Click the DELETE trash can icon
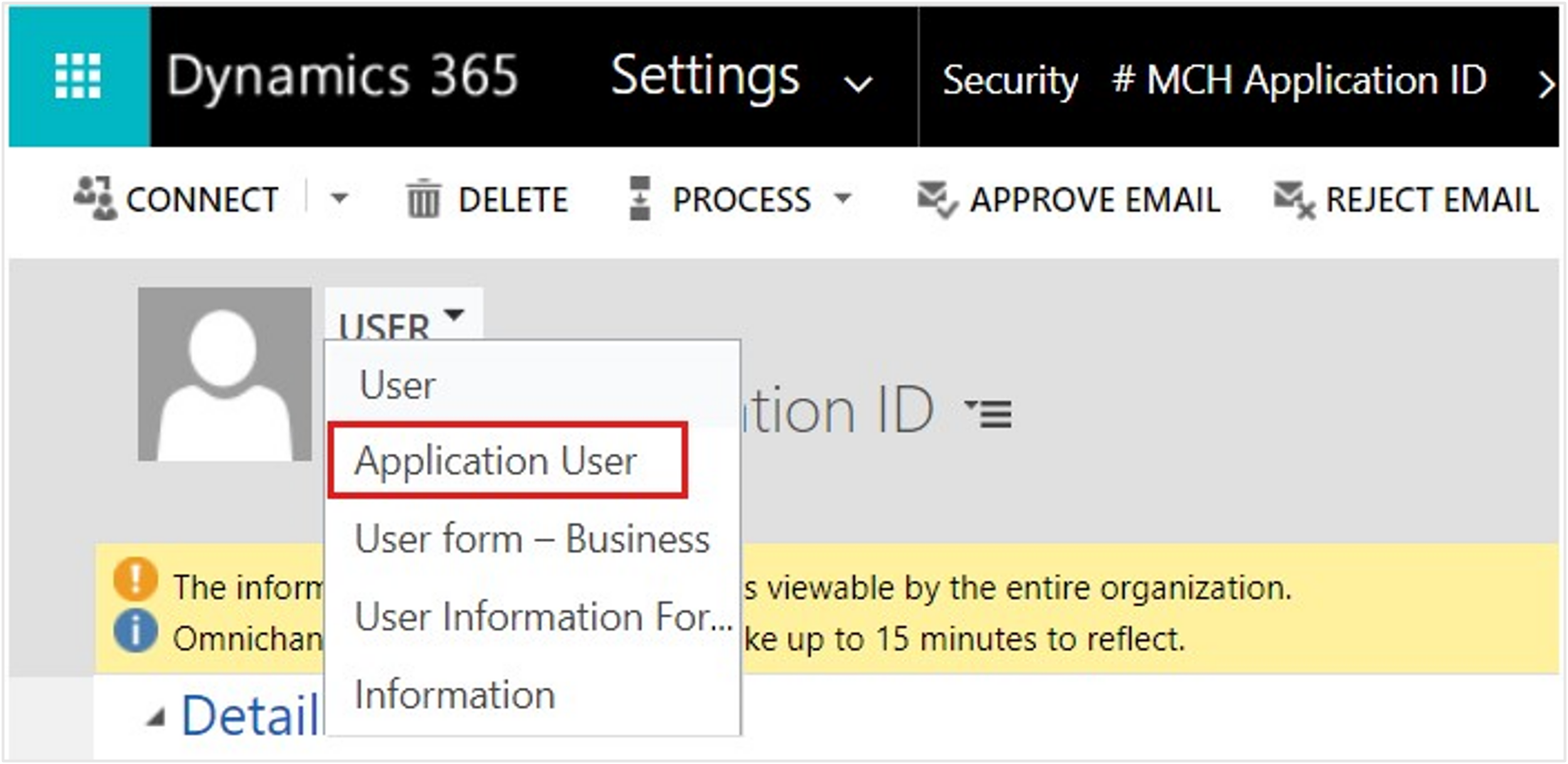 point(424,199)
